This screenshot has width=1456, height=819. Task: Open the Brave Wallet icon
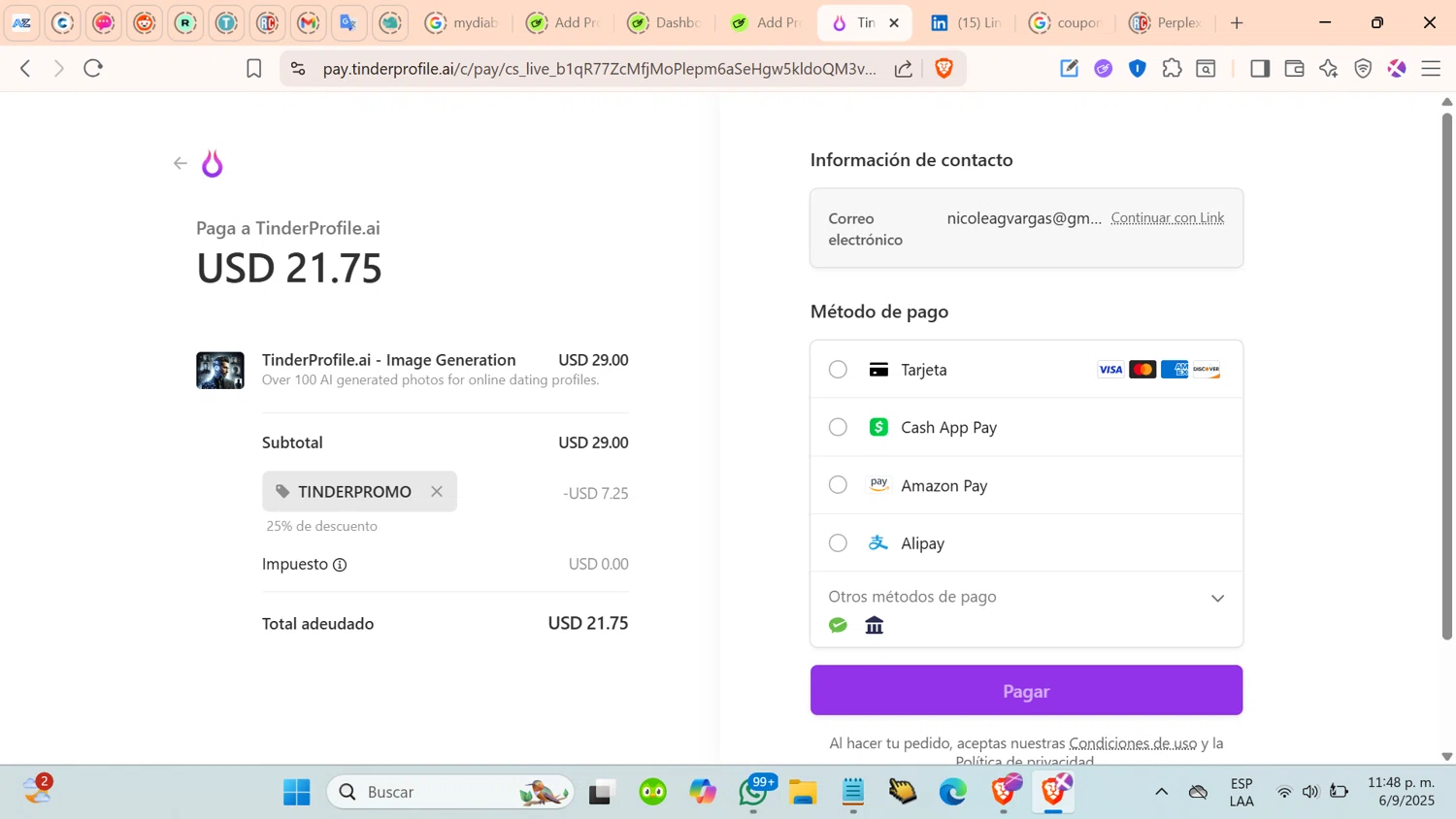point(1294,68)
